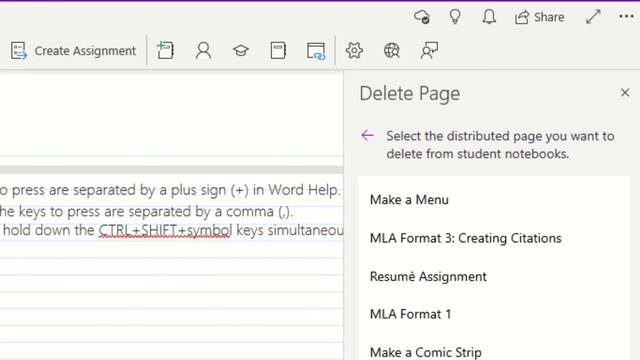This screenshot has height=360, width=640.
Task: Click the cloud sync status icon
Action: point(422,17)
